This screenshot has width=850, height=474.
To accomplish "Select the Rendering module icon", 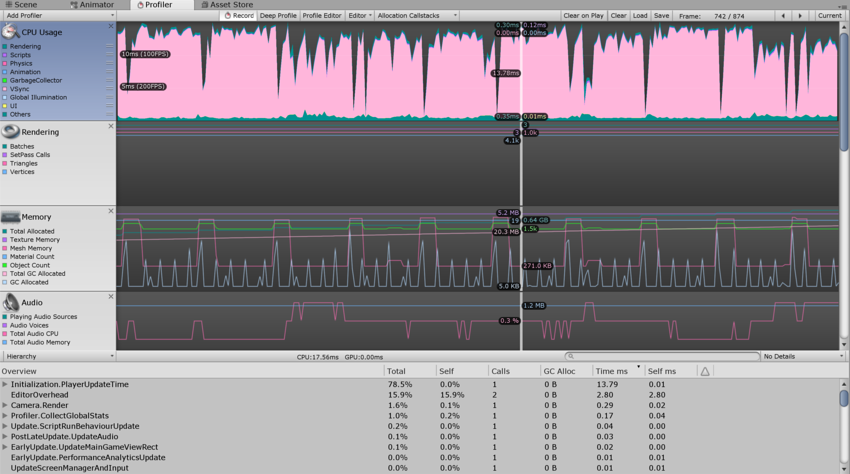I will (x=11, y=131).
